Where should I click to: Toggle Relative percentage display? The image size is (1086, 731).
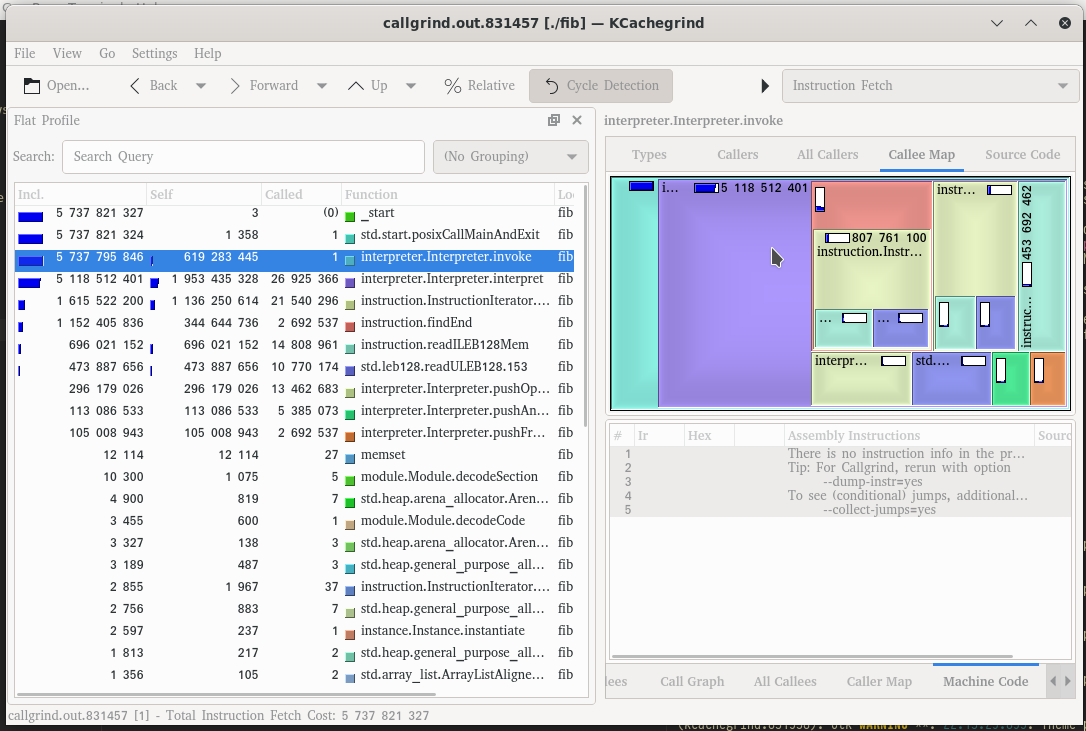pos(479,86)
